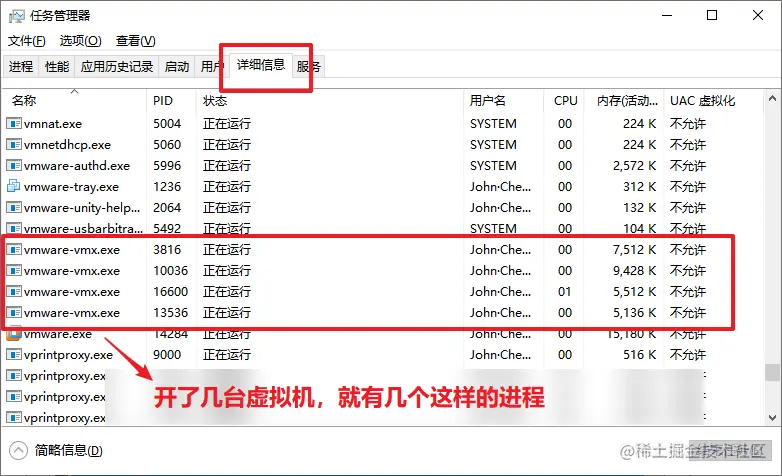
Task: Sort by UAC 虚拟化 column header
Action: pos(713,100)
